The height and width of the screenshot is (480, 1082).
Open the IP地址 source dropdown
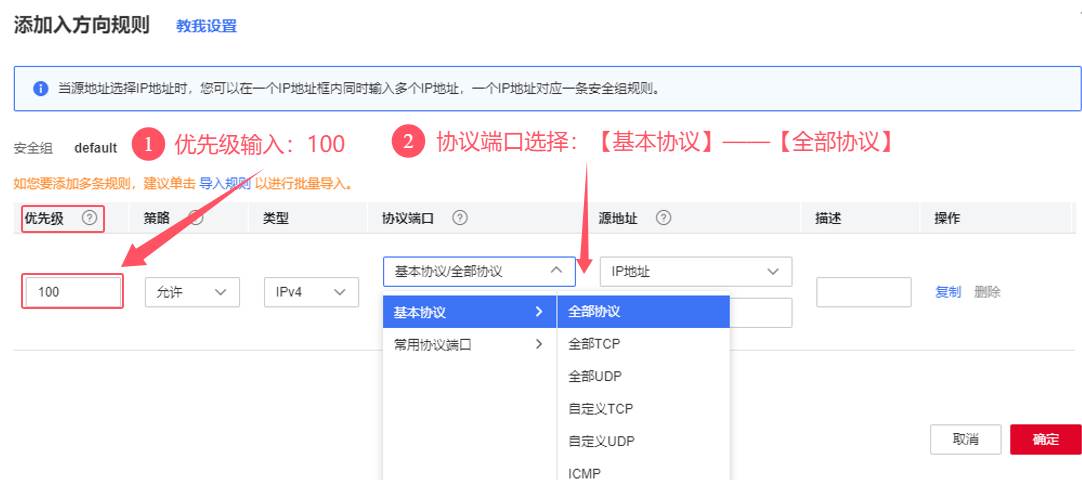pyautogui.click(x=695, y=271)
